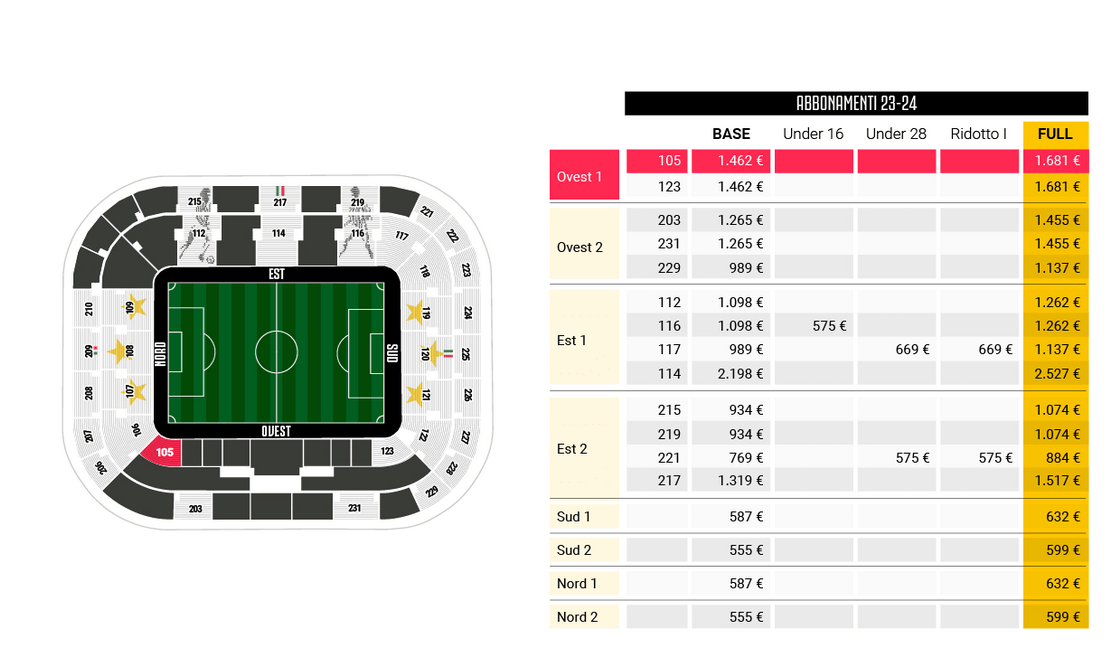Click the gold star at sector 107
1117x651 pixels.
135,391
